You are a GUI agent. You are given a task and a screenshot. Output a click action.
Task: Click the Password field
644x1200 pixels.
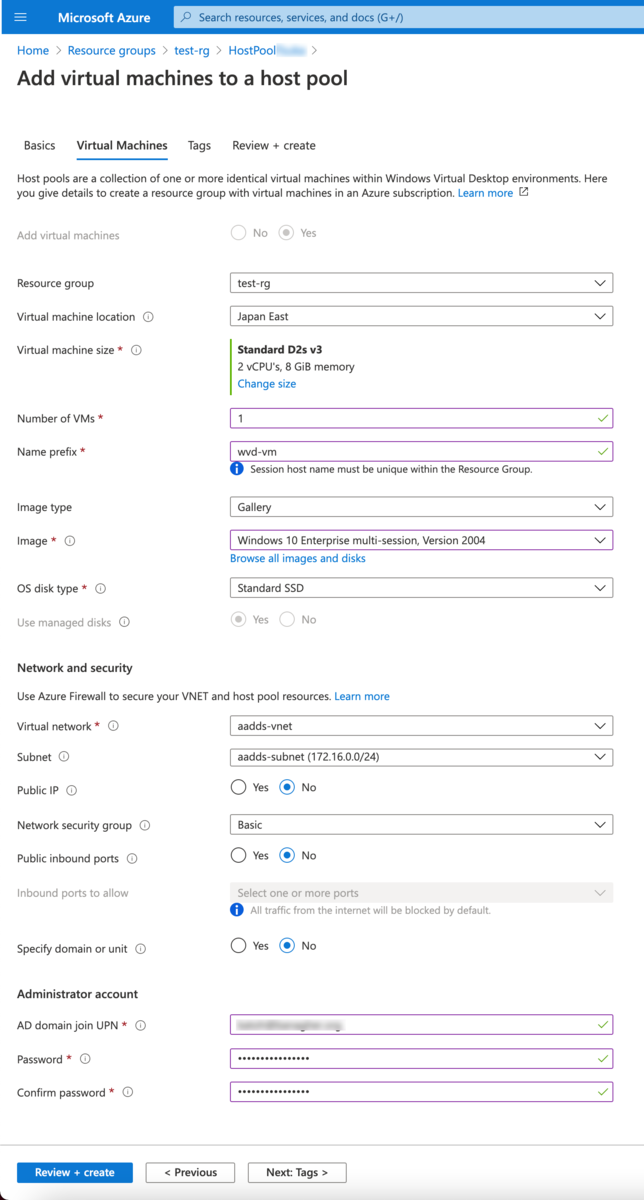coord(421,1059)
